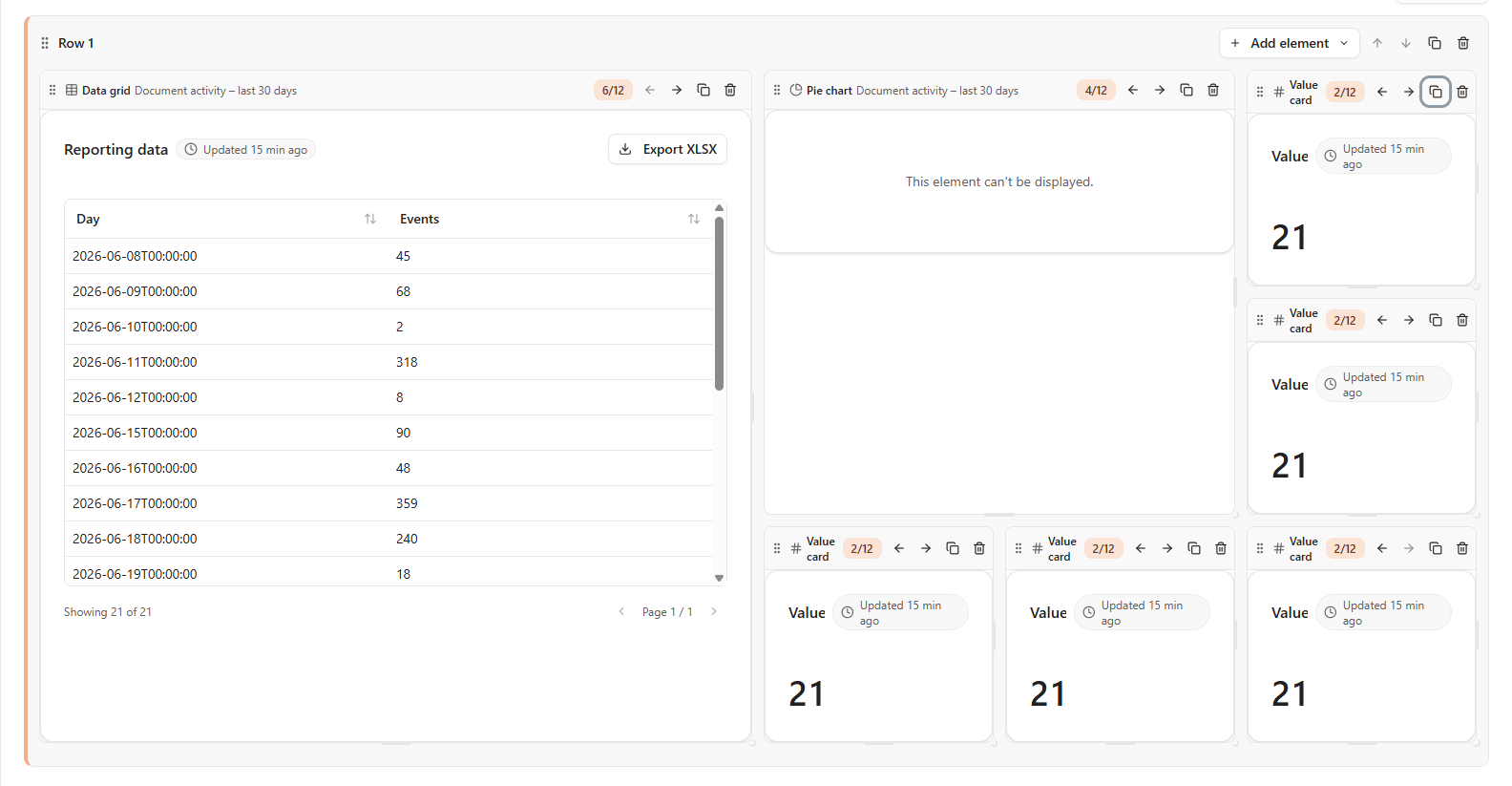Screen dimensions: 1512x786
Task: Move Data grid element right
Action: coord(677,90)
